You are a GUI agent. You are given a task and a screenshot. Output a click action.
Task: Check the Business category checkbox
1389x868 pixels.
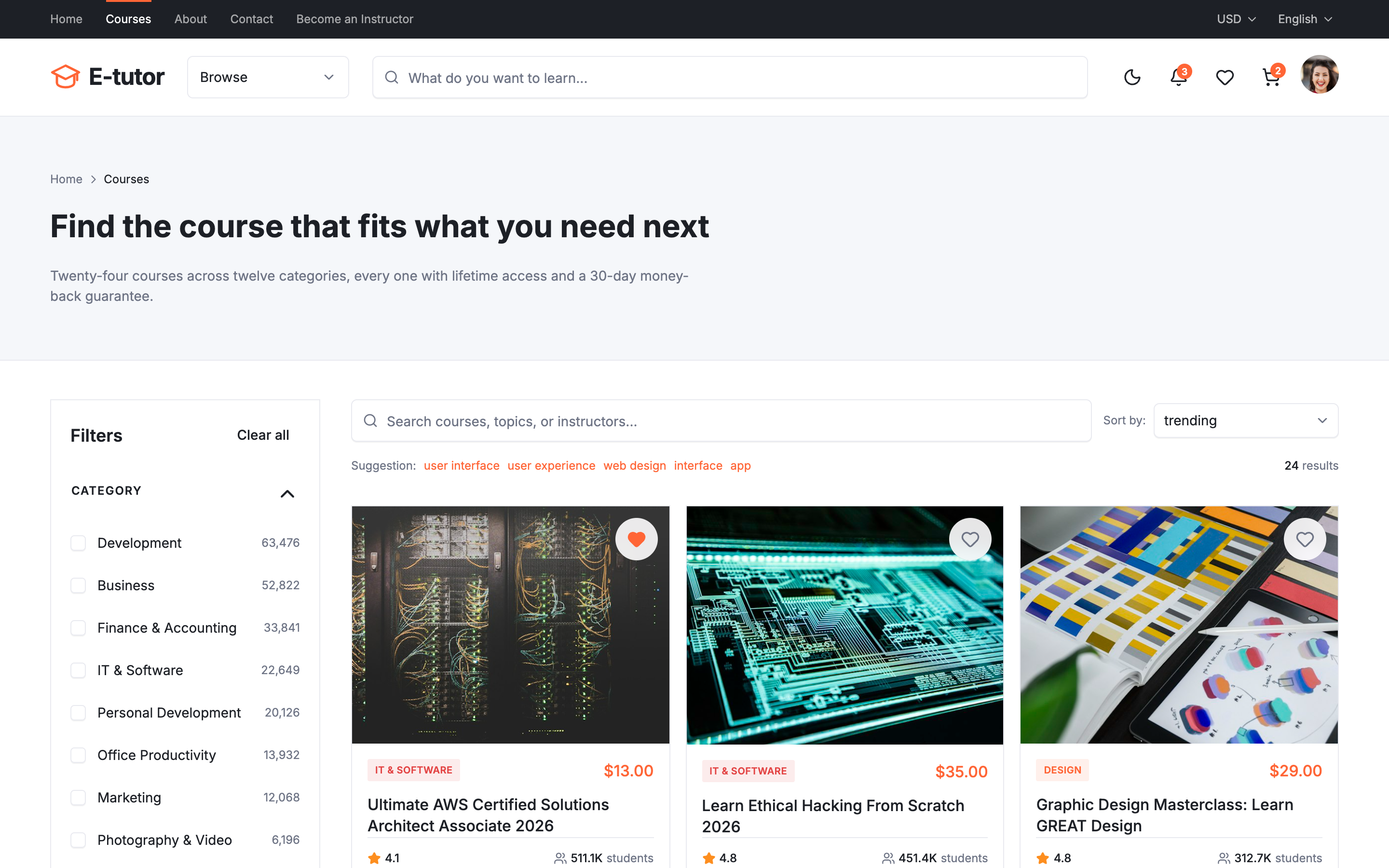click(78, 585)
